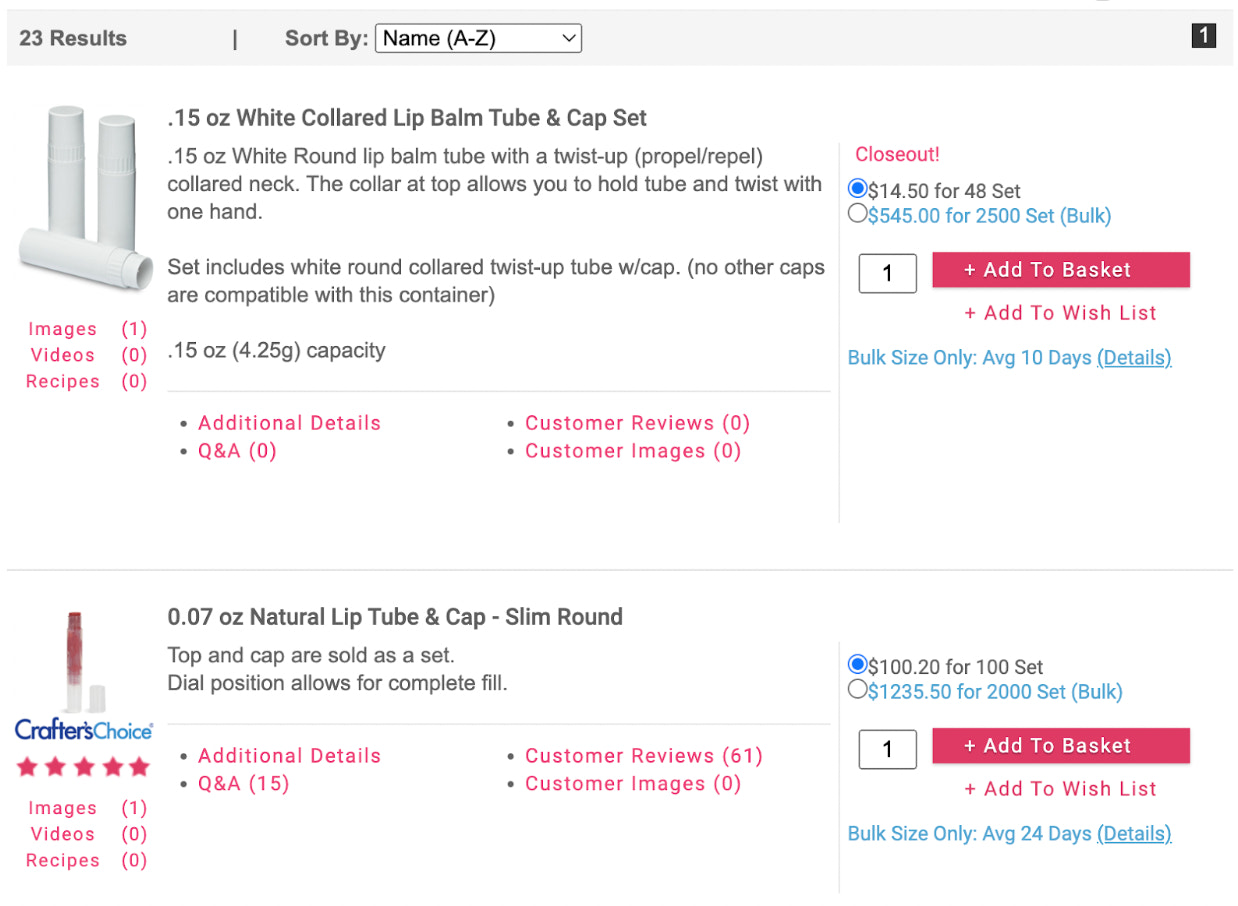The image size is (1238, 906).
Task: Select page 1 in pagination
Action: pyautogui.click(x=1204, y=35)
